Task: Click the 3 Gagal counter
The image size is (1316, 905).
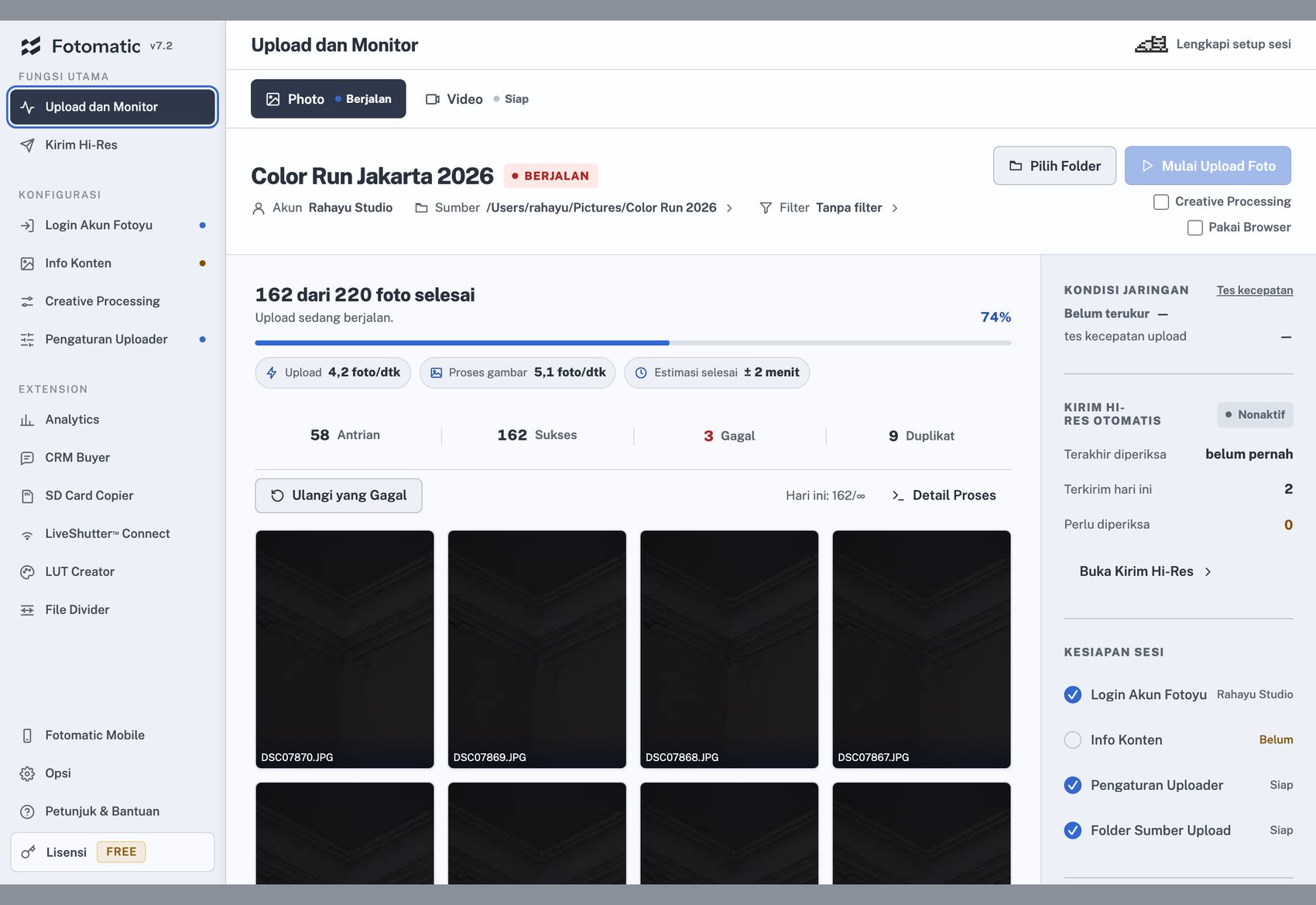Action: [729, 436]
